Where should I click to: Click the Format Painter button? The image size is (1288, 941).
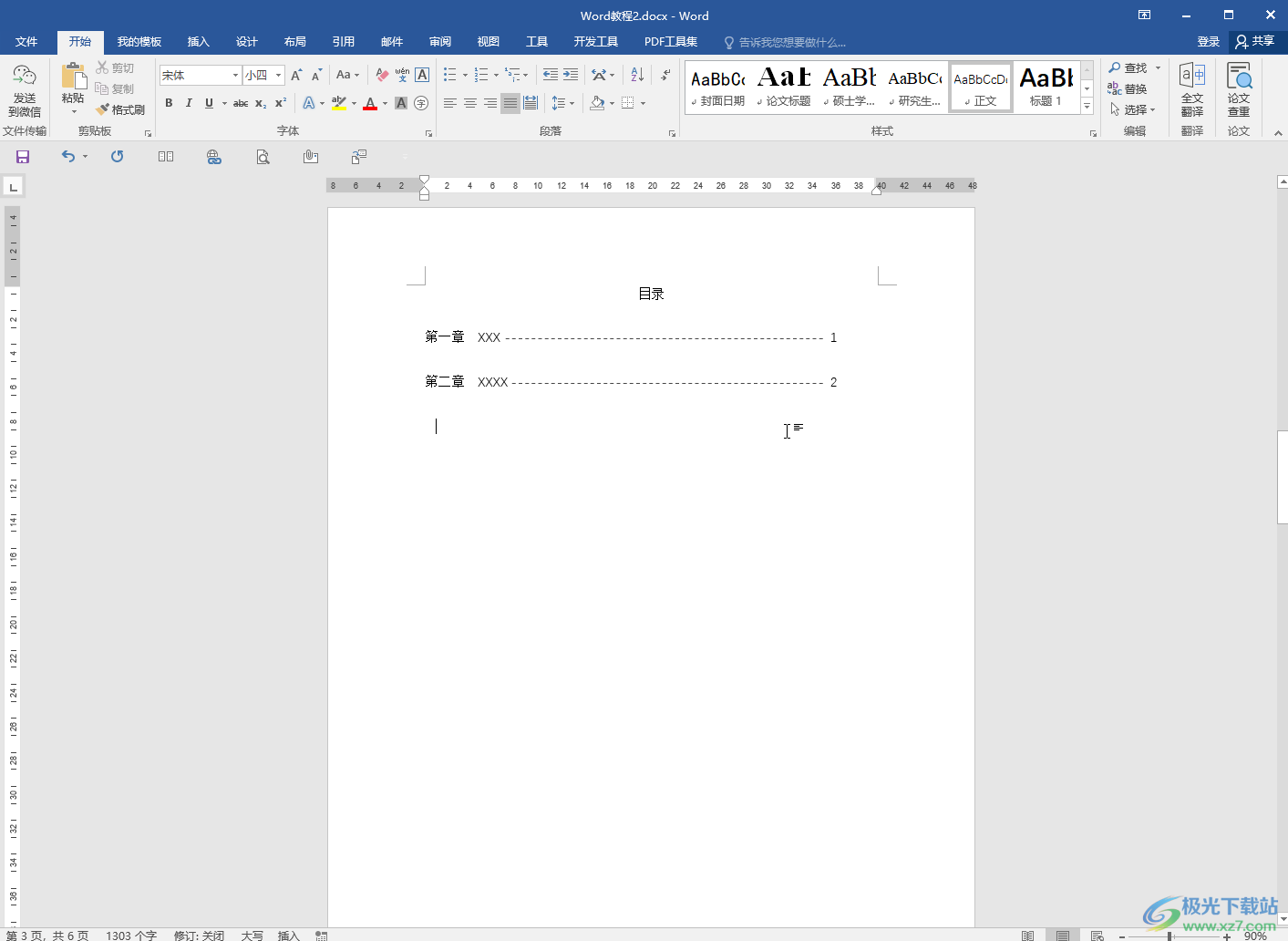(x=120, y=109)
